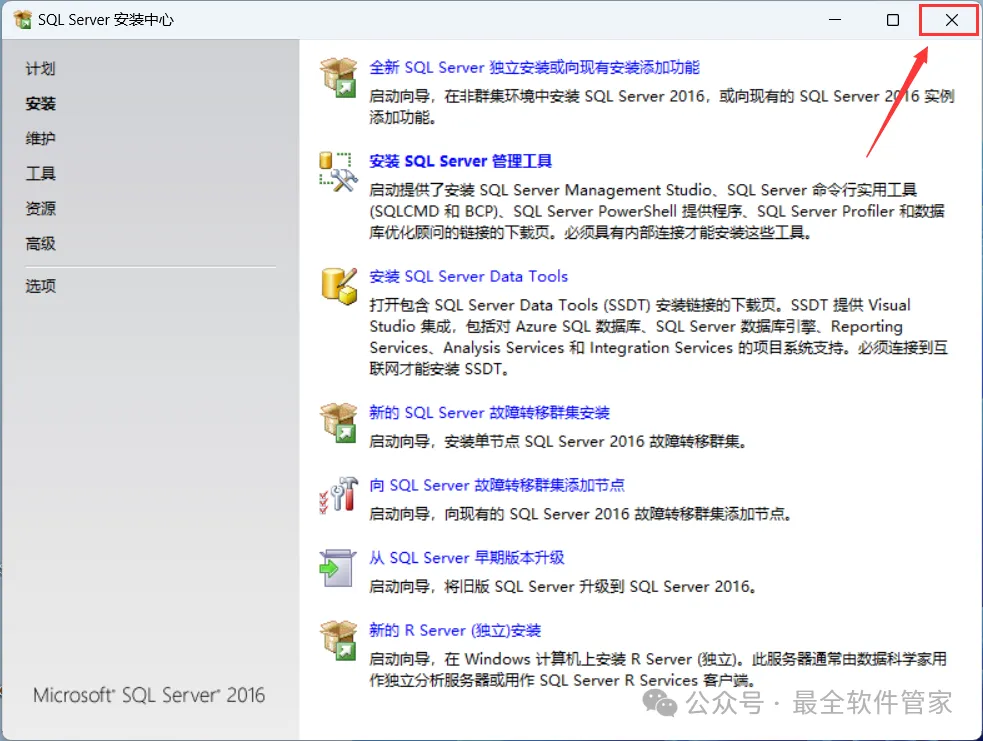Viewport: 983px width, 741px height.
Task: Open the 计划 page in sidebar
Action: click(x=41, y=68)
